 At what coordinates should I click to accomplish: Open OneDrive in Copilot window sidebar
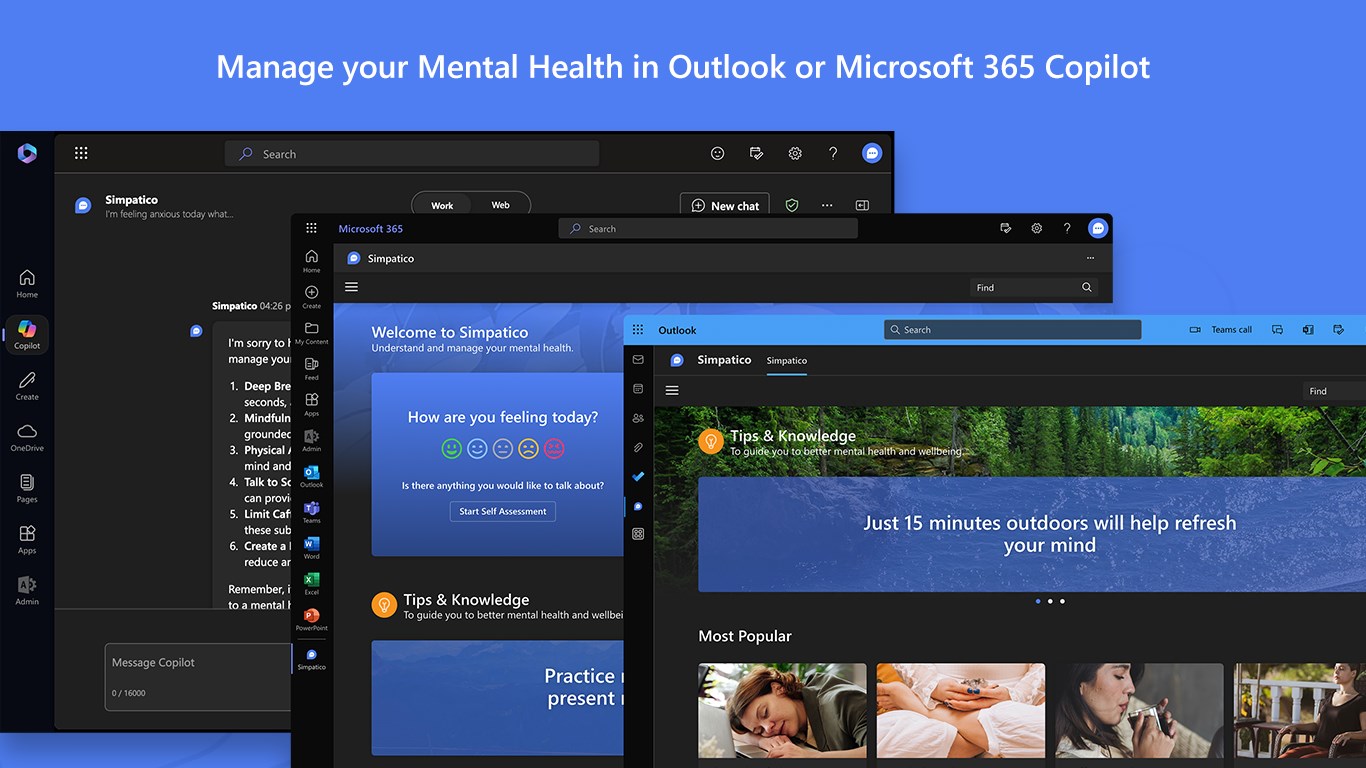tap(27, 437)
